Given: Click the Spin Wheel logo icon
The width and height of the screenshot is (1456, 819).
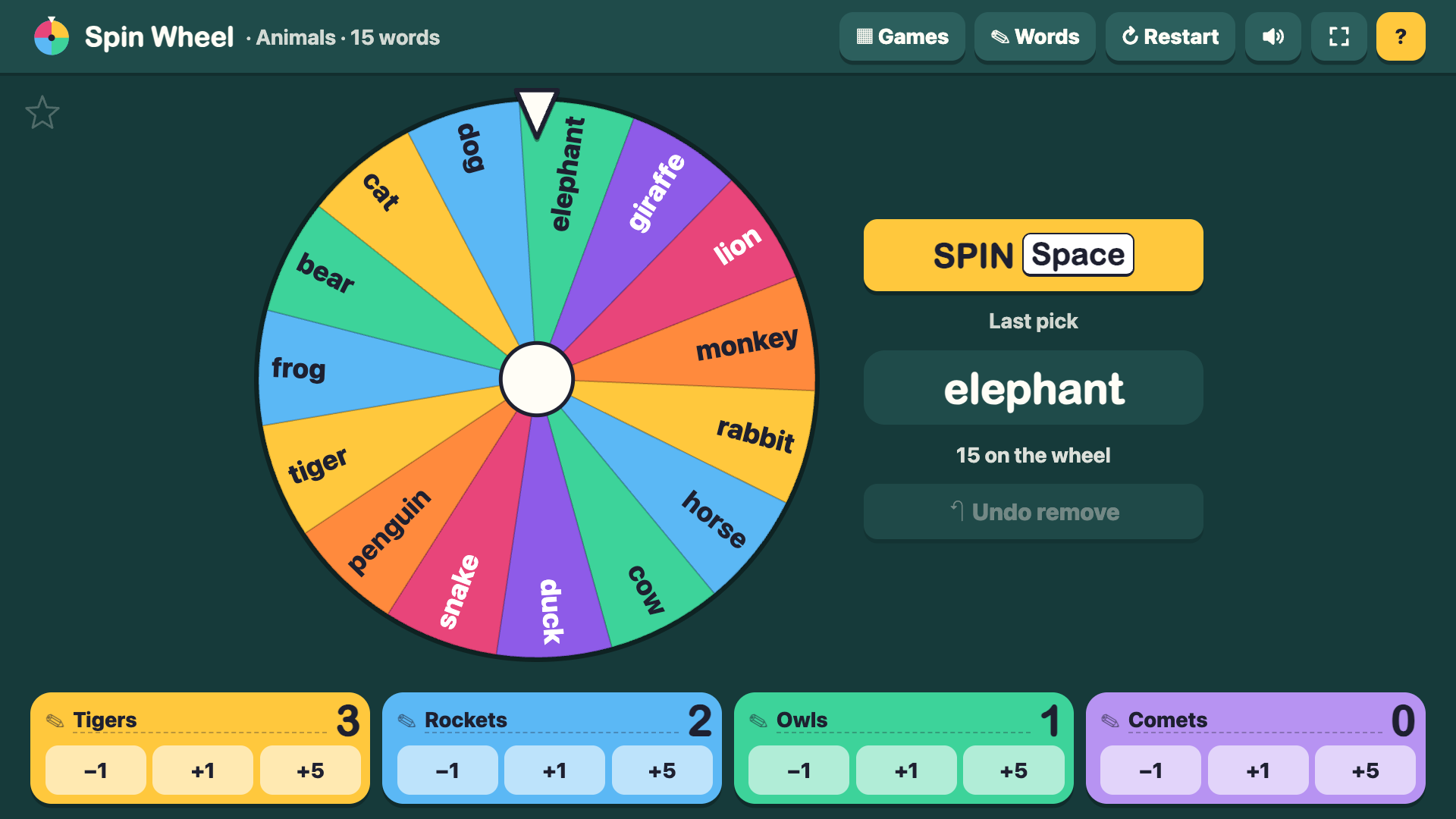Looking at the screenshot, I should point(52,36).
